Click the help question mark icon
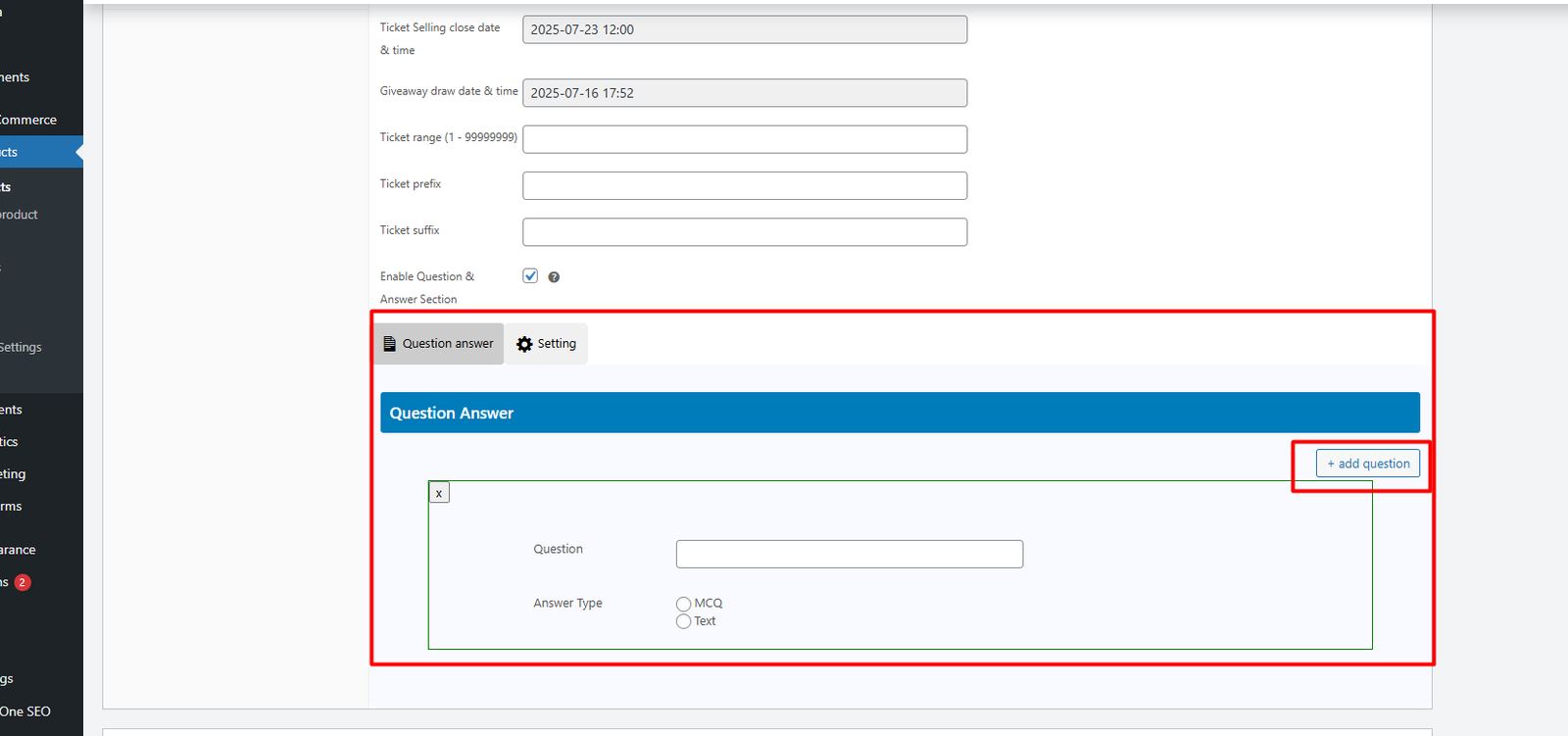The width and height of the screenshot is (1568, 736). click(x=554, y=277)
